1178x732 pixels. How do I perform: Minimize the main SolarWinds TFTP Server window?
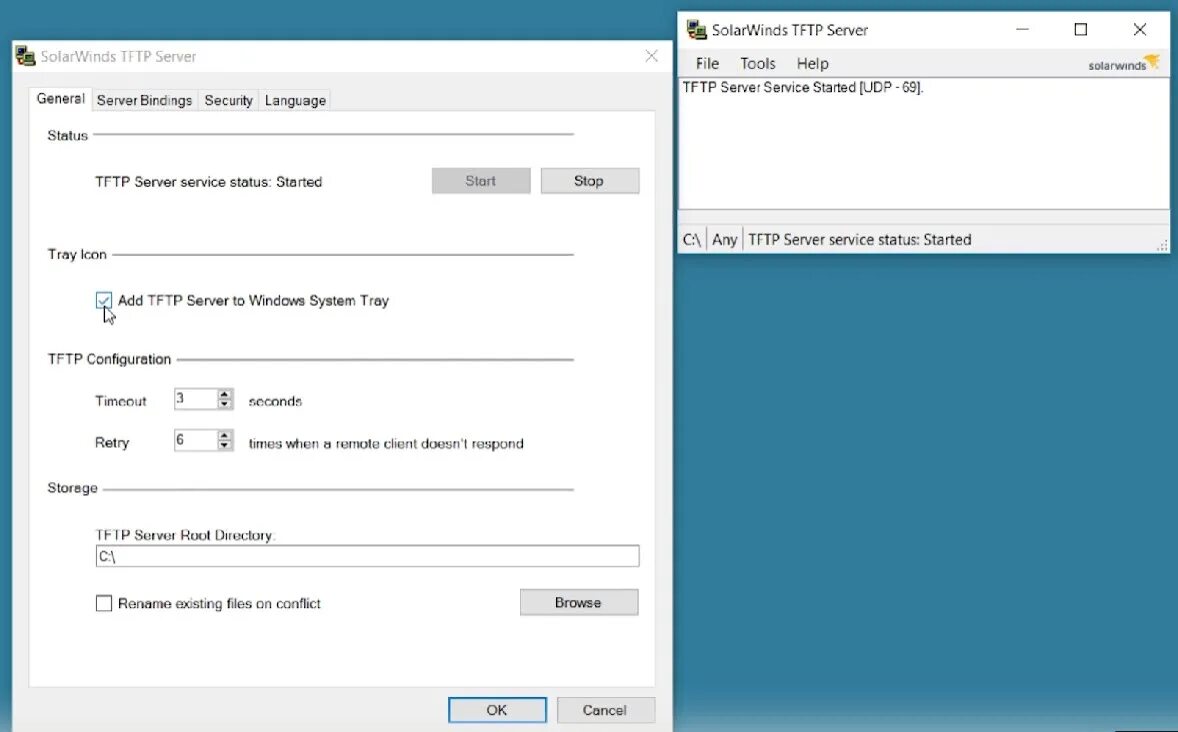(x=1022, y=29)
